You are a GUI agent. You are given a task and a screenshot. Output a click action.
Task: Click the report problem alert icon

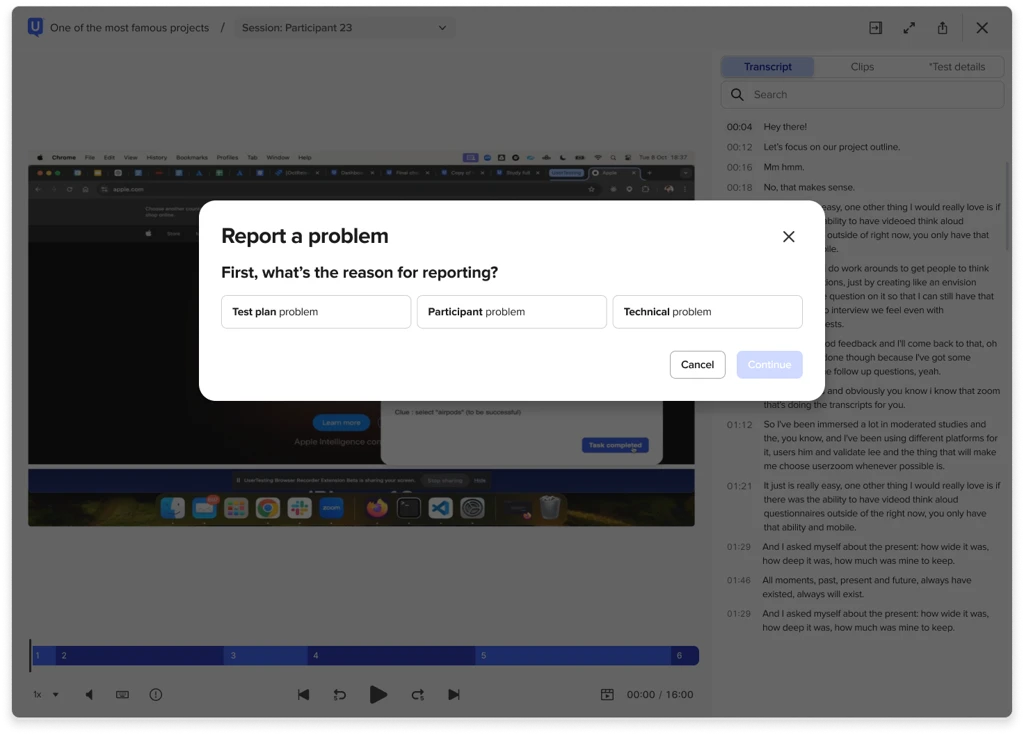[156, 694]
